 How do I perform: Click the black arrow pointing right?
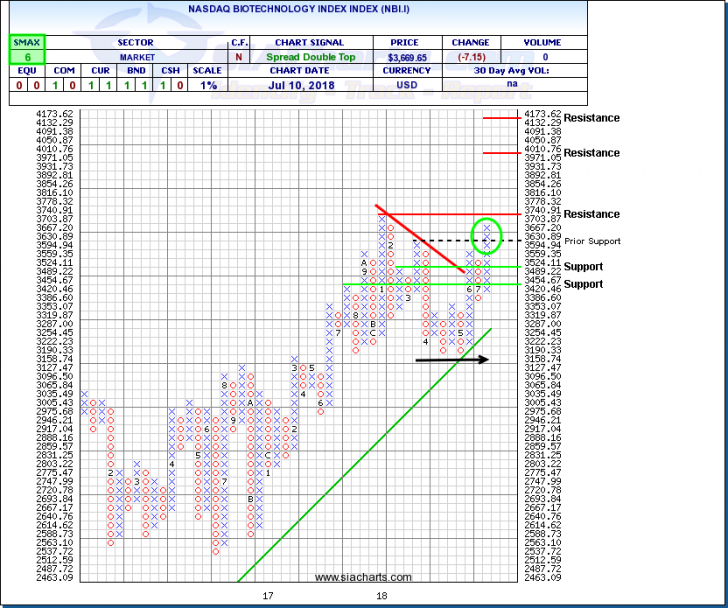tap(452, 359)
